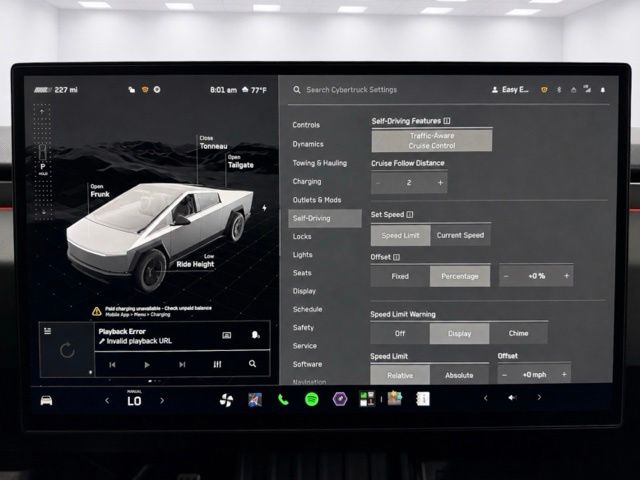The image size is (640, 480).
Task: Adjust Low Ride Height label
Action: tap(195, 261)
